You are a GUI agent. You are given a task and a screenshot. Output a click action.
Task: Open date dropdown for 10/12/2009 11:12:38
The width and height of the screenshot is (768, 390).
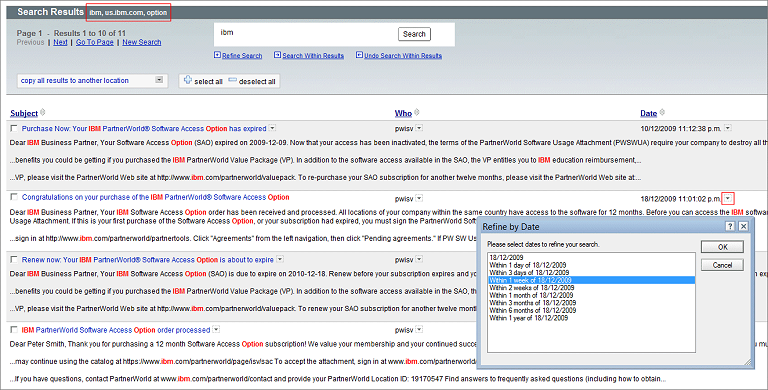coord(728,128)
